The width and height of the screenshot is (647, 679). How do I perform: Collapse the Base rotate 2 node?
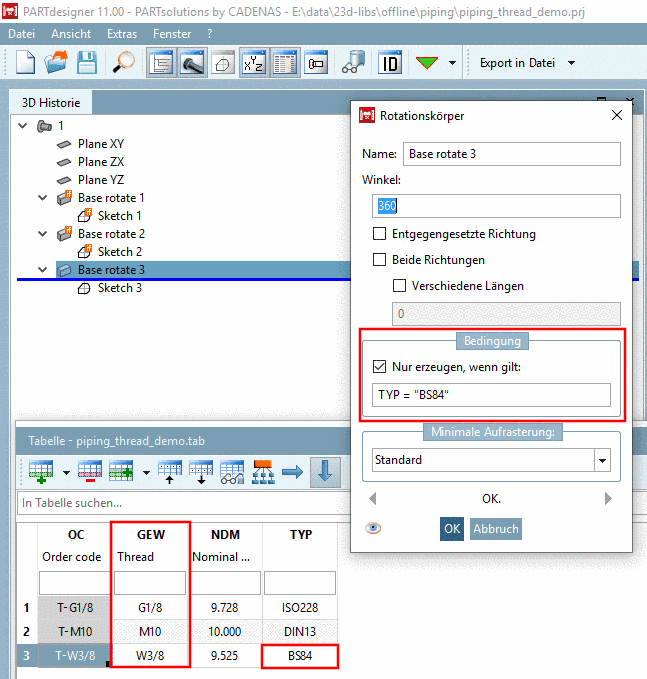coord(42,234)
